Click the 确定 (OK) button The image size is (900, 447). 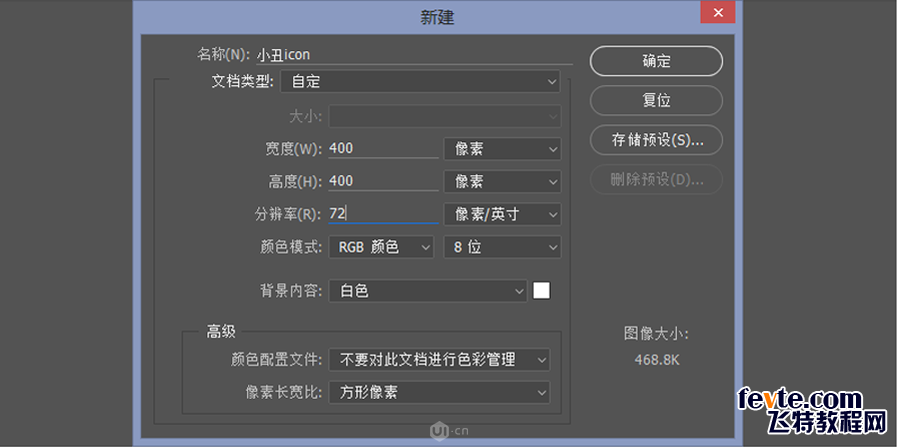point(656,61)
